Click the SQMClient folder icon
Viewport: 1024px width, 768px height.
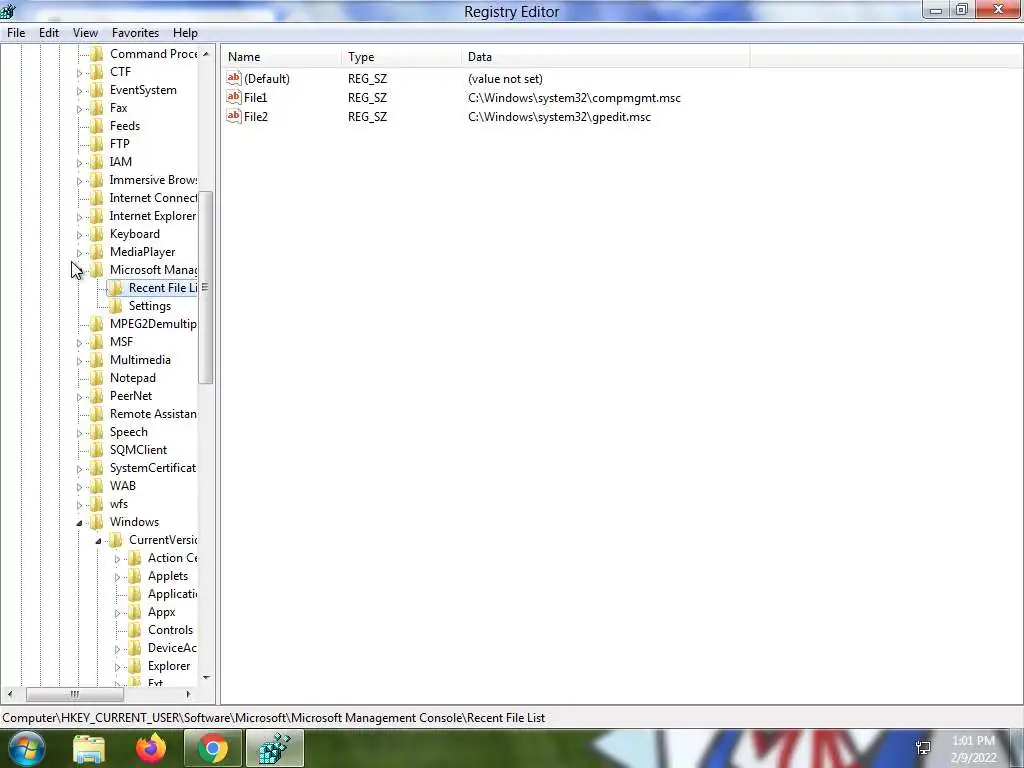(x=97, y=449)
